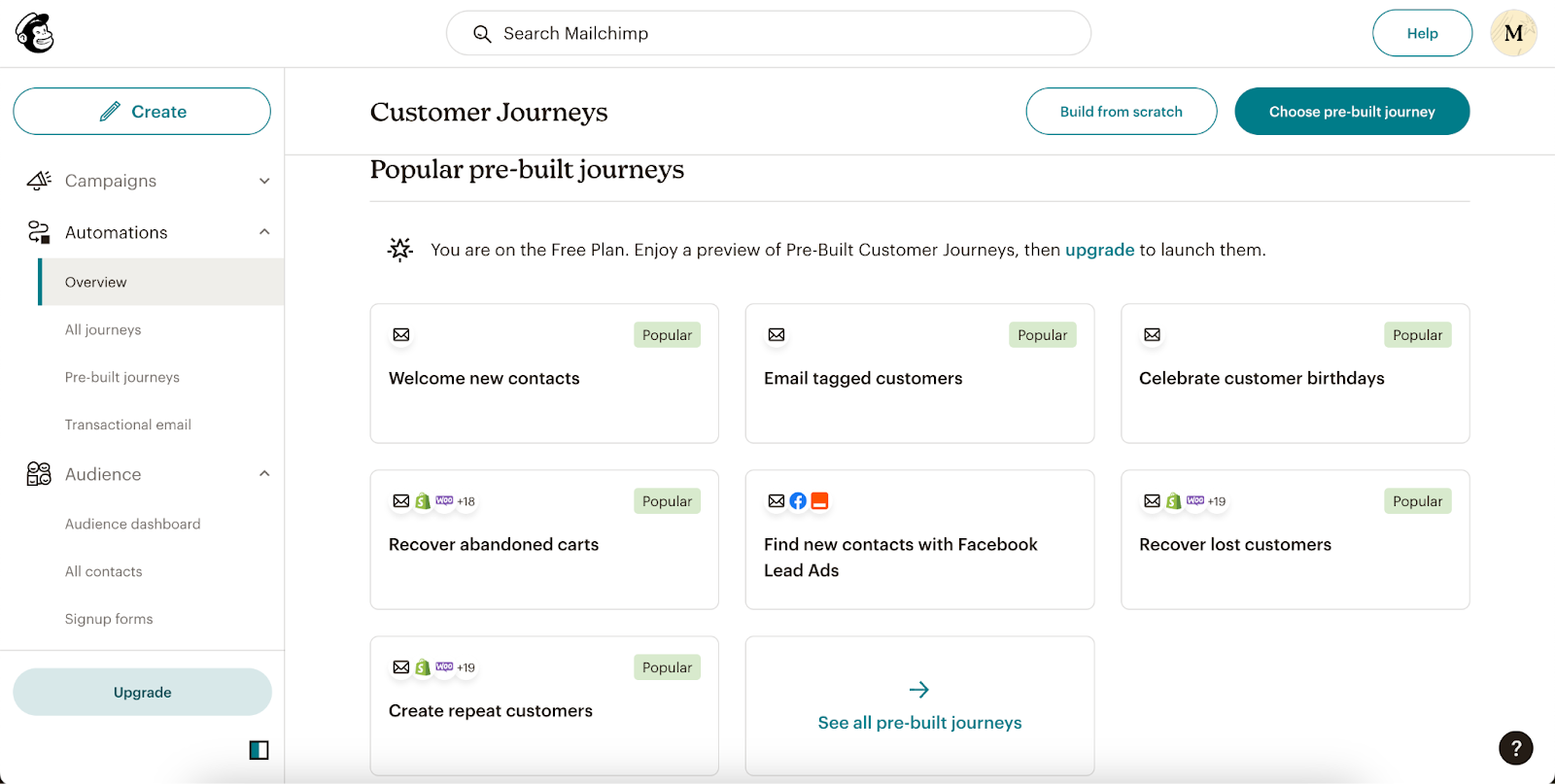Click Shopify icon on Recover lost customers
Image resolution: width=1555 pixels, height=784 pixels.
point(1174,501)
